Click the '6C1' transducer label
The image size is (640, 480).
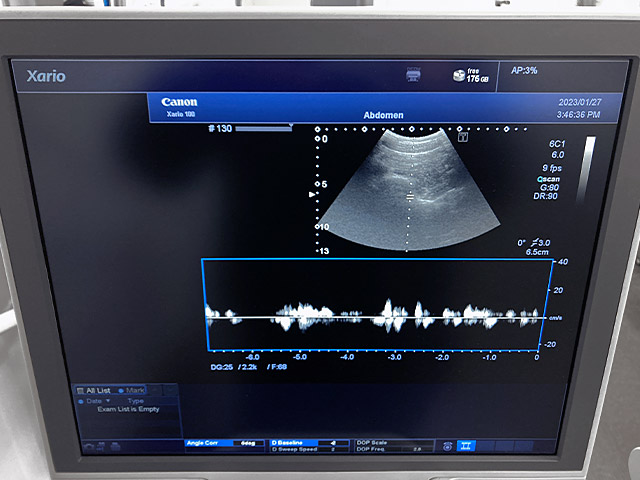pos(557,144)
